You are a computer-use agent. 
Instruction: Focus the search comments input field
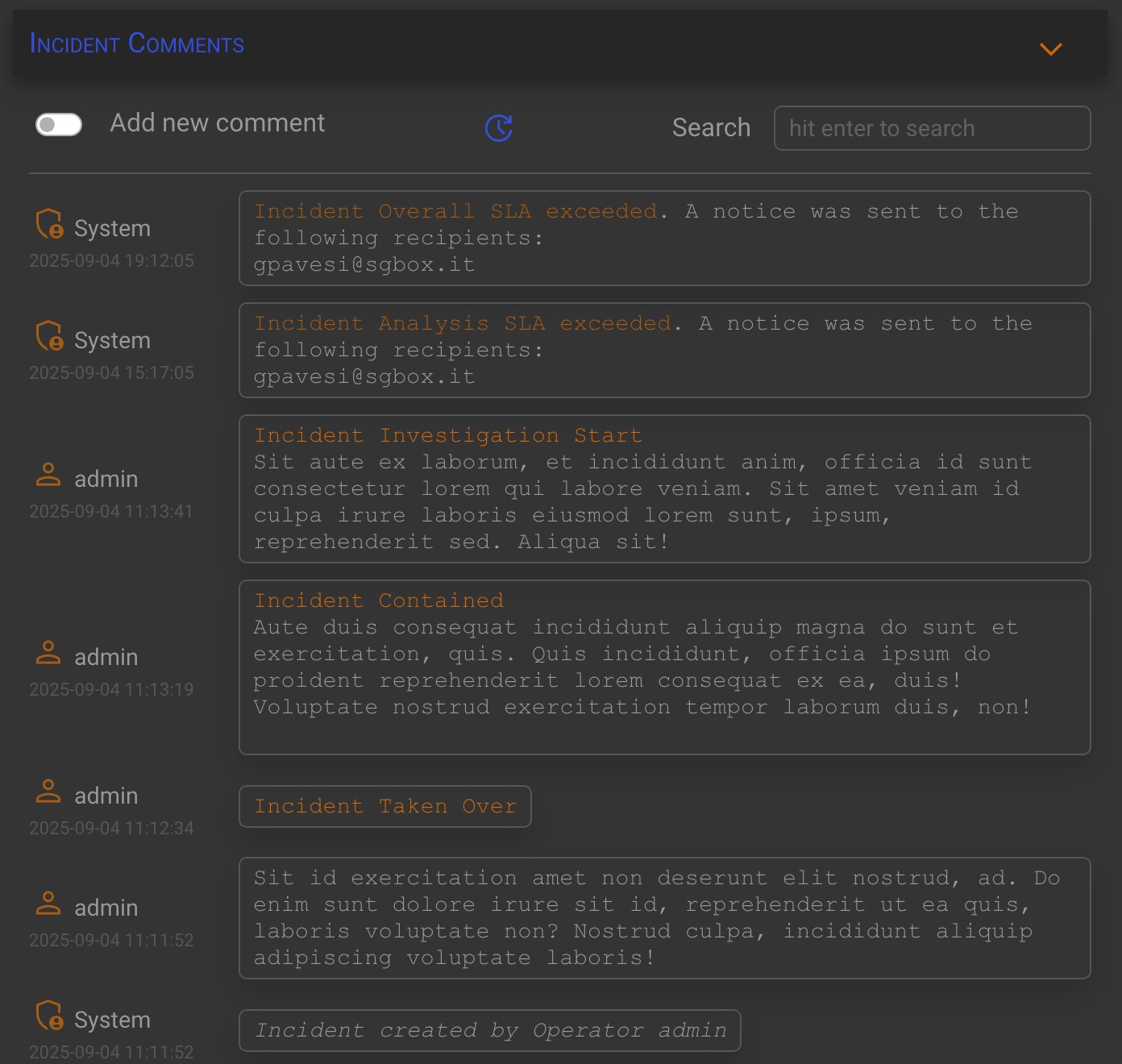click(932, 128)
